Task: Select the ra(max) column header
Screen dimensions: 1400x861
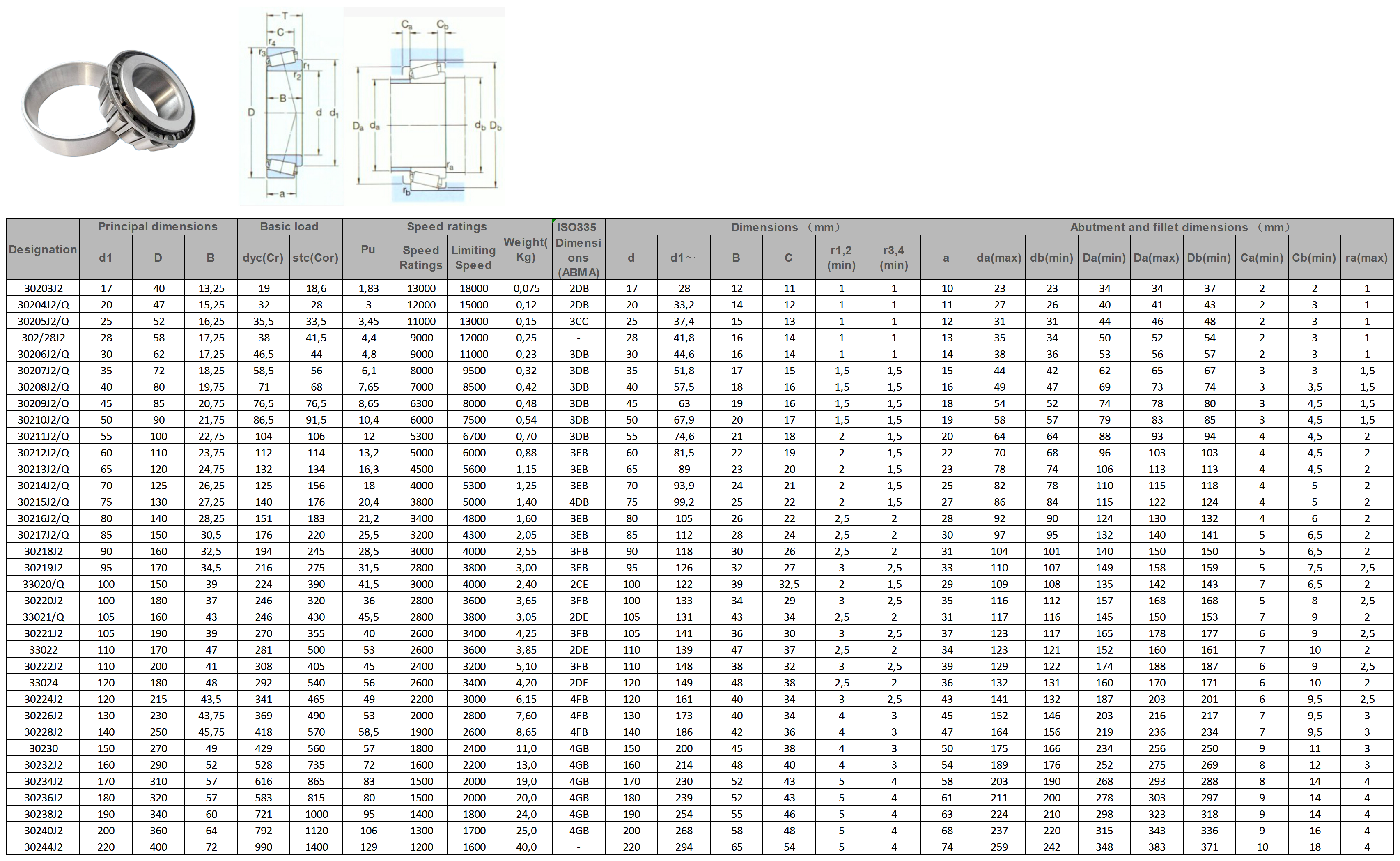Action: pos(1366,258)
